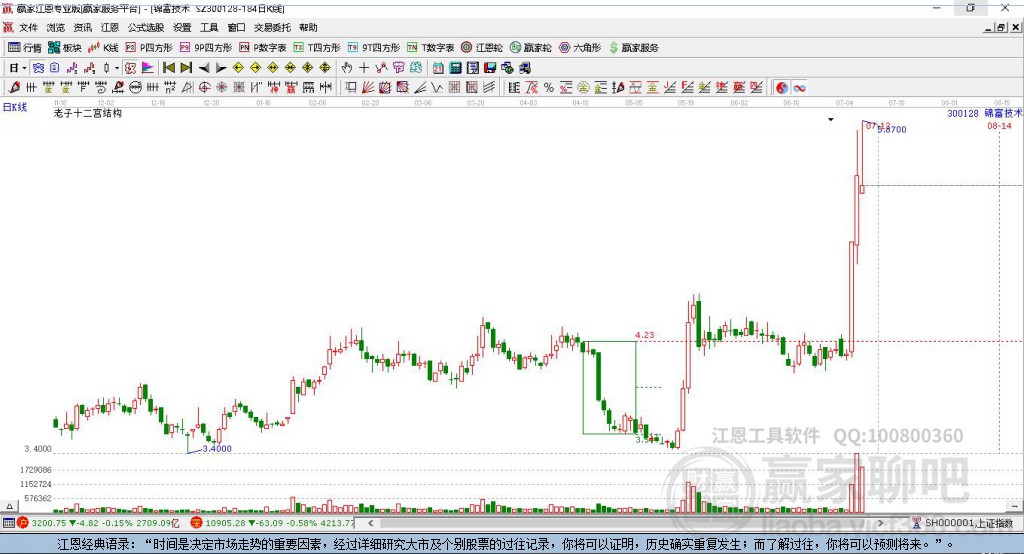Select the Gann fan red rays tool
The height and width of the screenshot is (554, 1024).
[368, 88]
